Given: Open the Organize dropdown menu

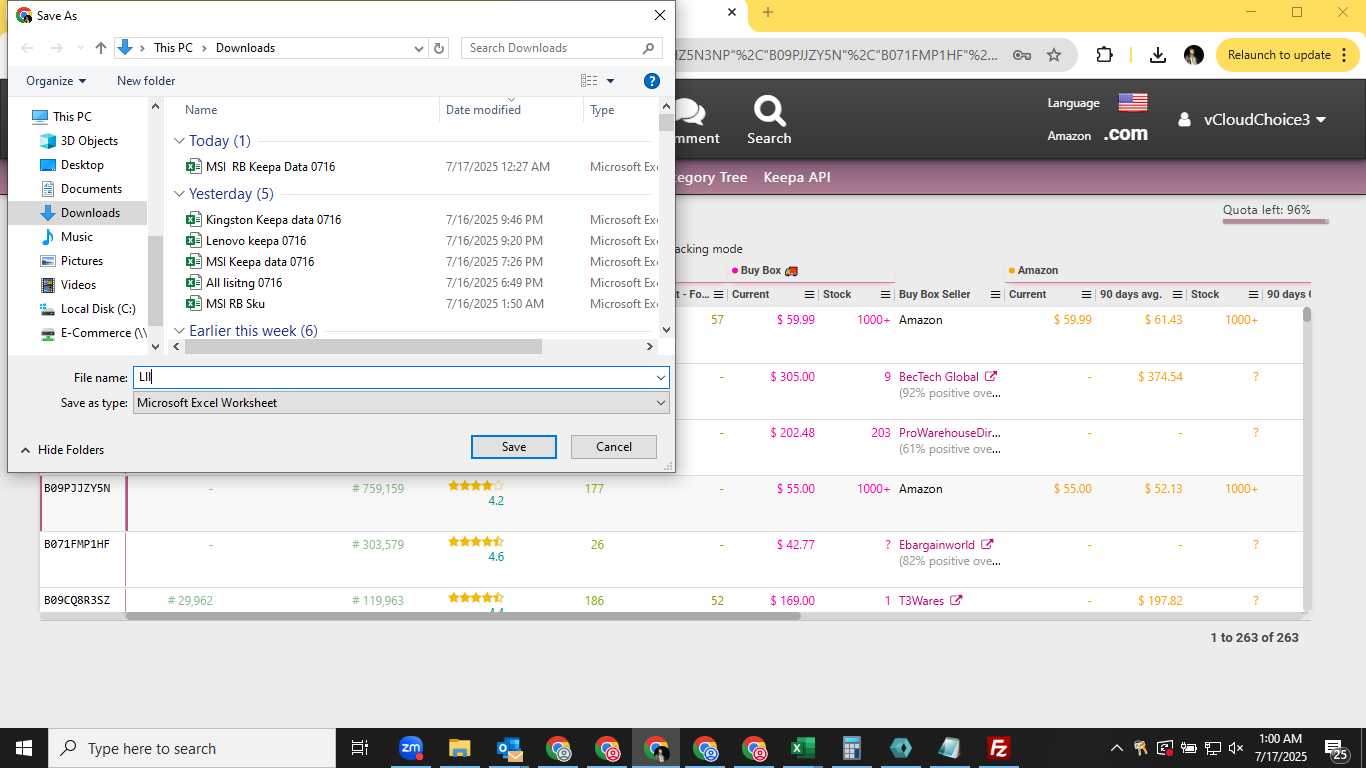Looking at the screenshot, I should click(56, 81).
